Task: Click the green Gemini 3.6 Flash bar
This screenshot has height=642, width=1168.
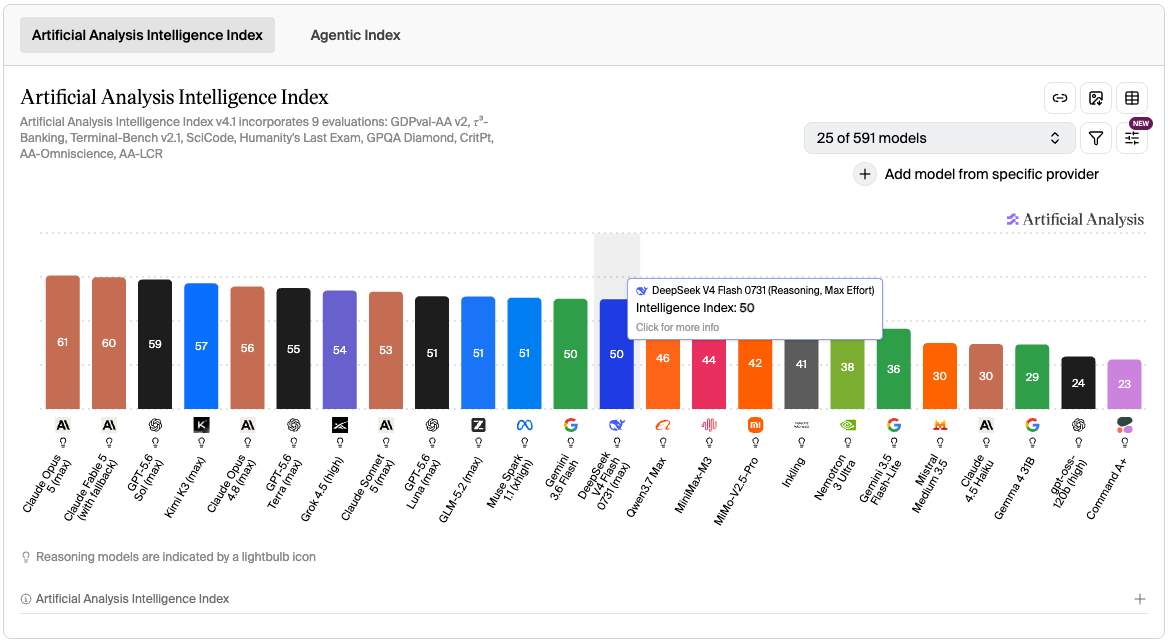Action: (x=571, y=354)
